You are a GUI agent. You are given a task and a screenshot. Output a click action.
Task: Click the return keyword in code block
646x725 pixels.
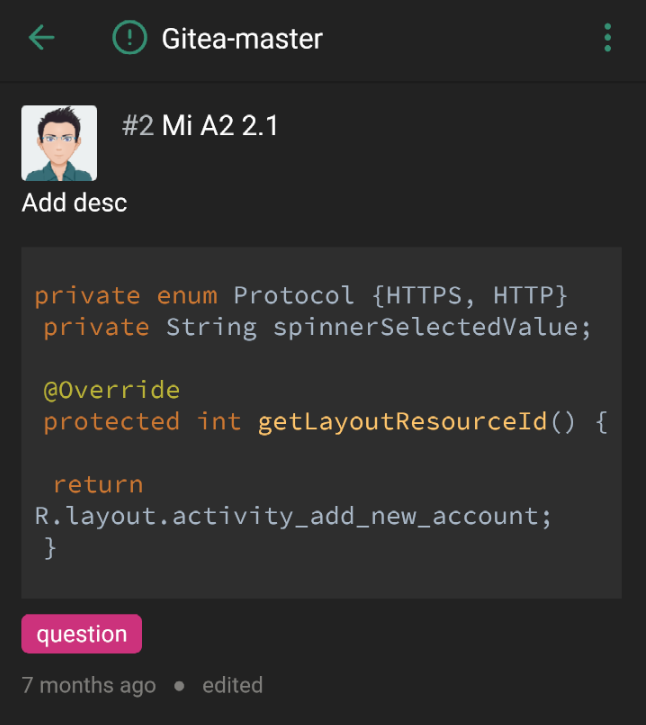point(98,485)
